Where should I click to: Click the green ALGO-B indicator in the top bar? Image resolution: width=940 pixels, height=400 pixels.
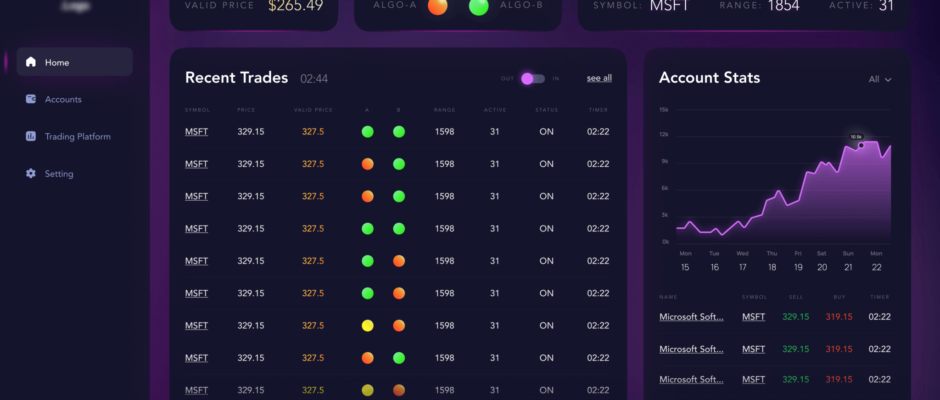tap(478, 7)
